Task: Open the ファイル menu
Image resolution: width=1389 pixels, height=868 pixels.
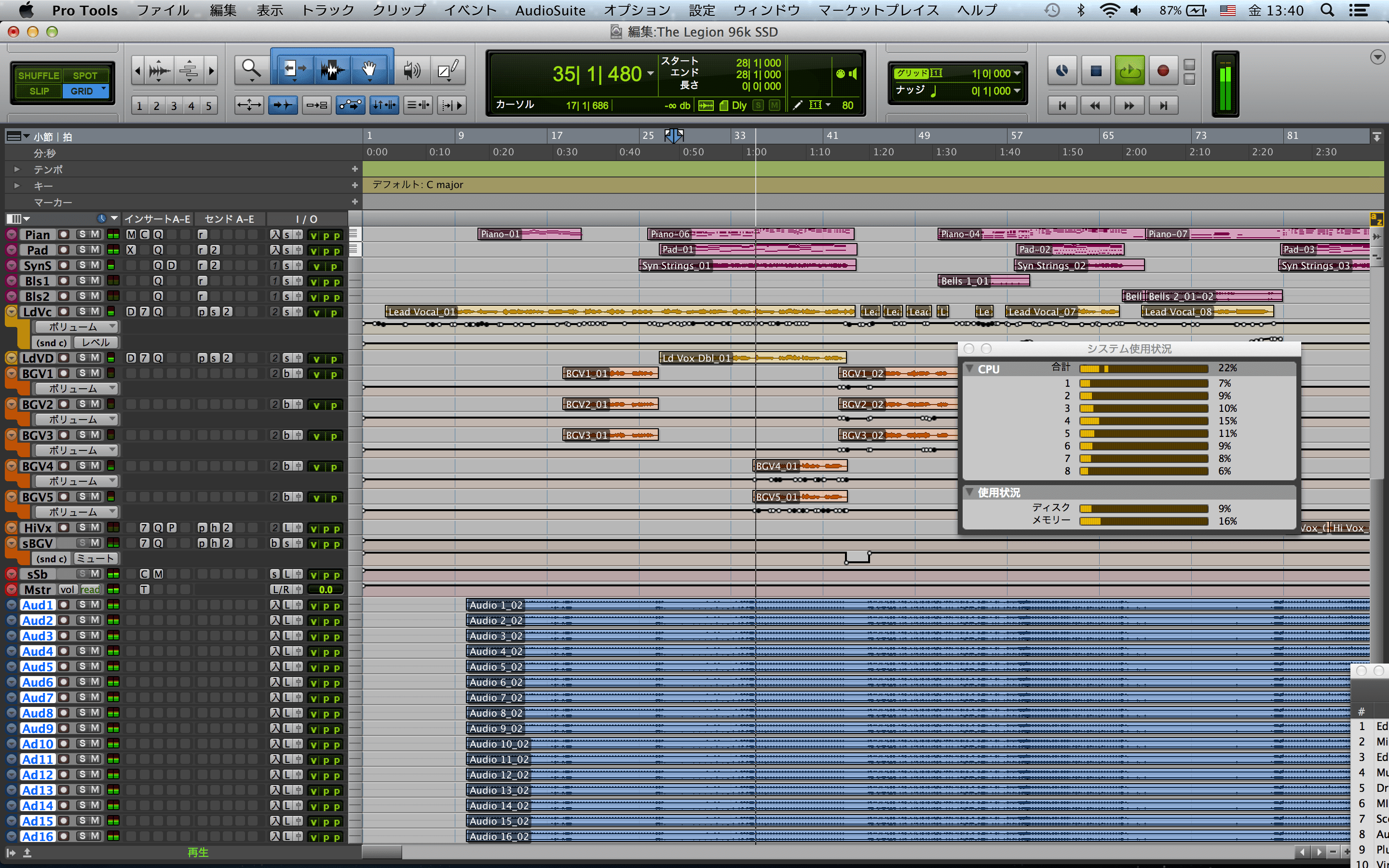Action: coord(163,10)
